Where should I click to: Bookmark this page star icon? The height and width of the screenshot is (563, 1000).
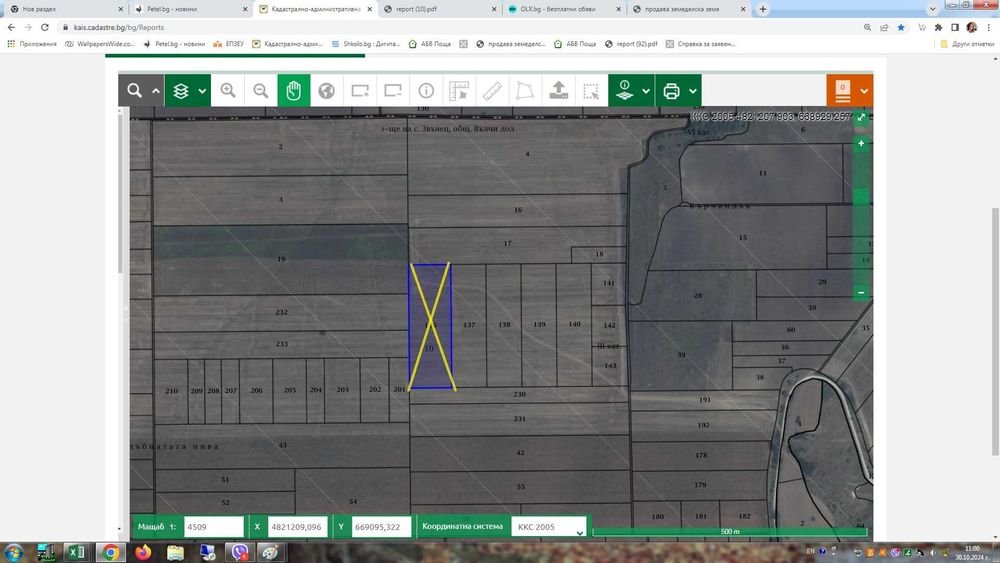tap(901, 27)
